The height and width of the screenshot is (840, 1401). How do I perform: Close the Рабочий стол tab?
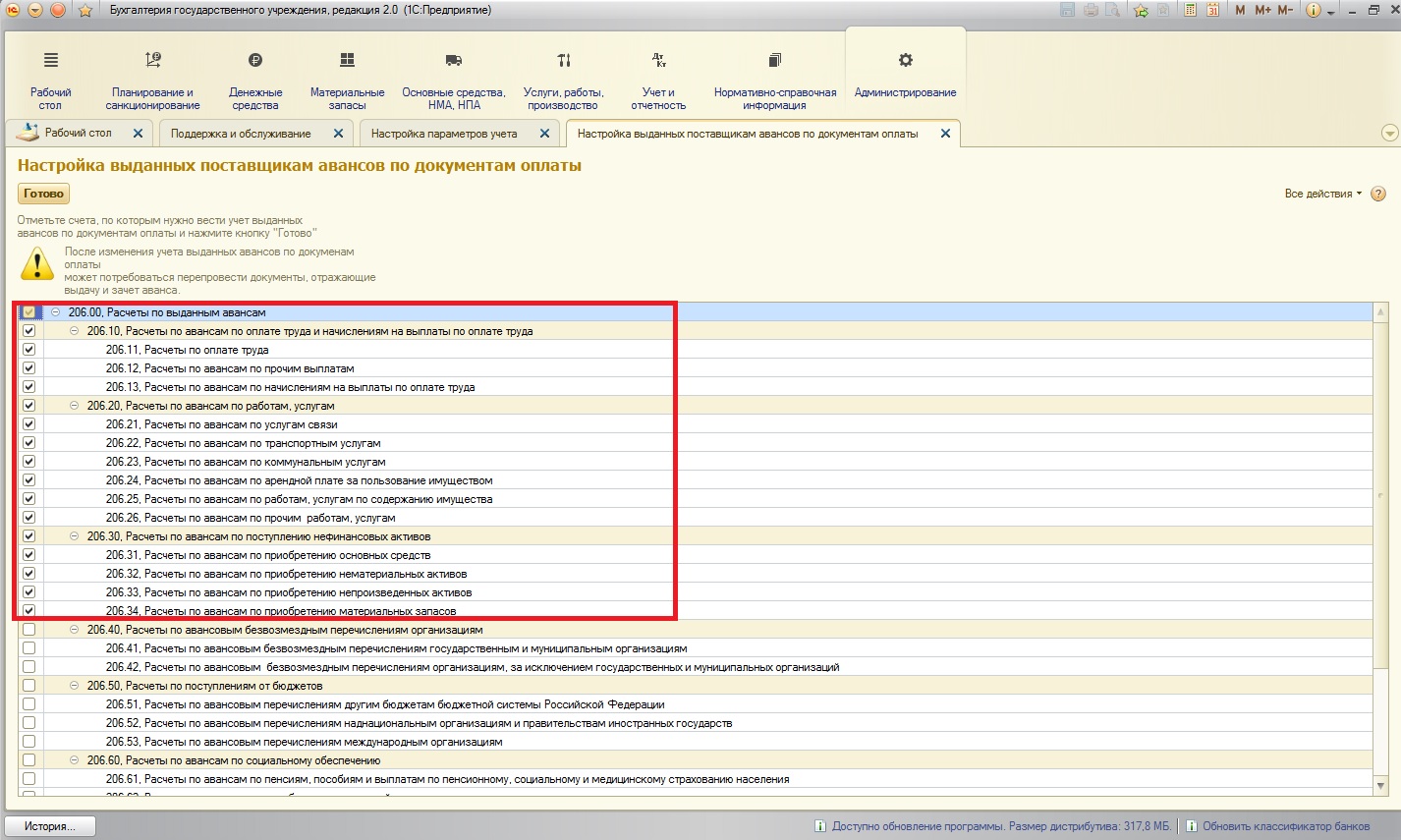tap(138, 134)
